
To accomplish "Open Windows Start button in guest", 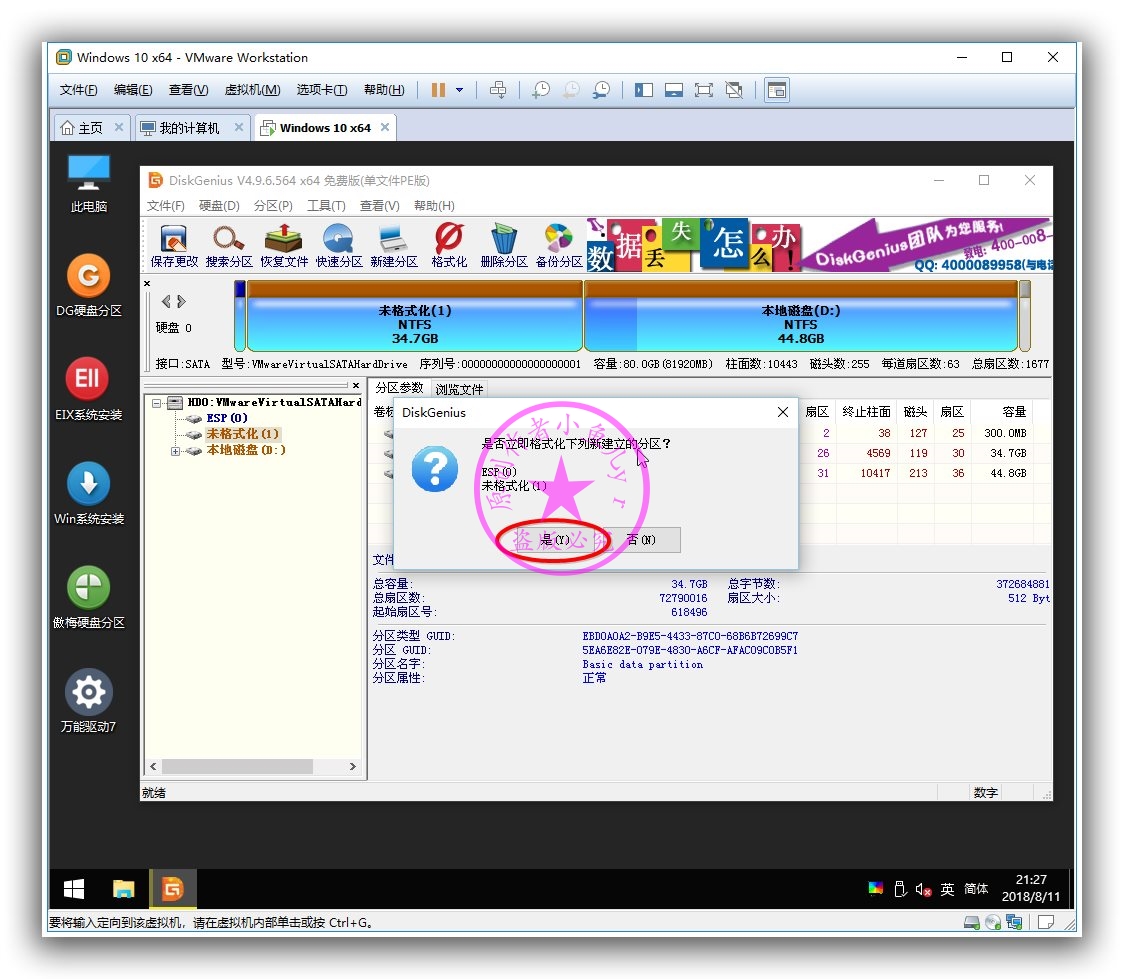I will coord(74,889).
